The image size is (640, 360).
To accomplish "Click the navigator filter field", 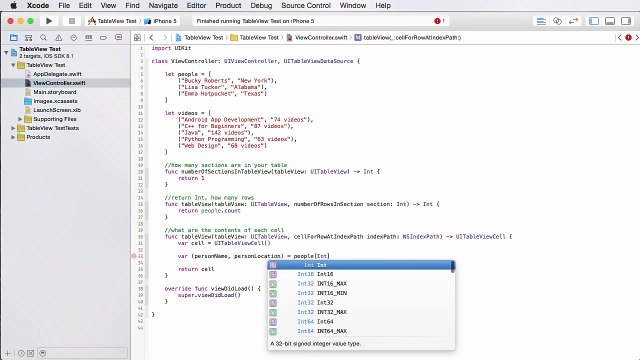I will click(x=82, y=353).
